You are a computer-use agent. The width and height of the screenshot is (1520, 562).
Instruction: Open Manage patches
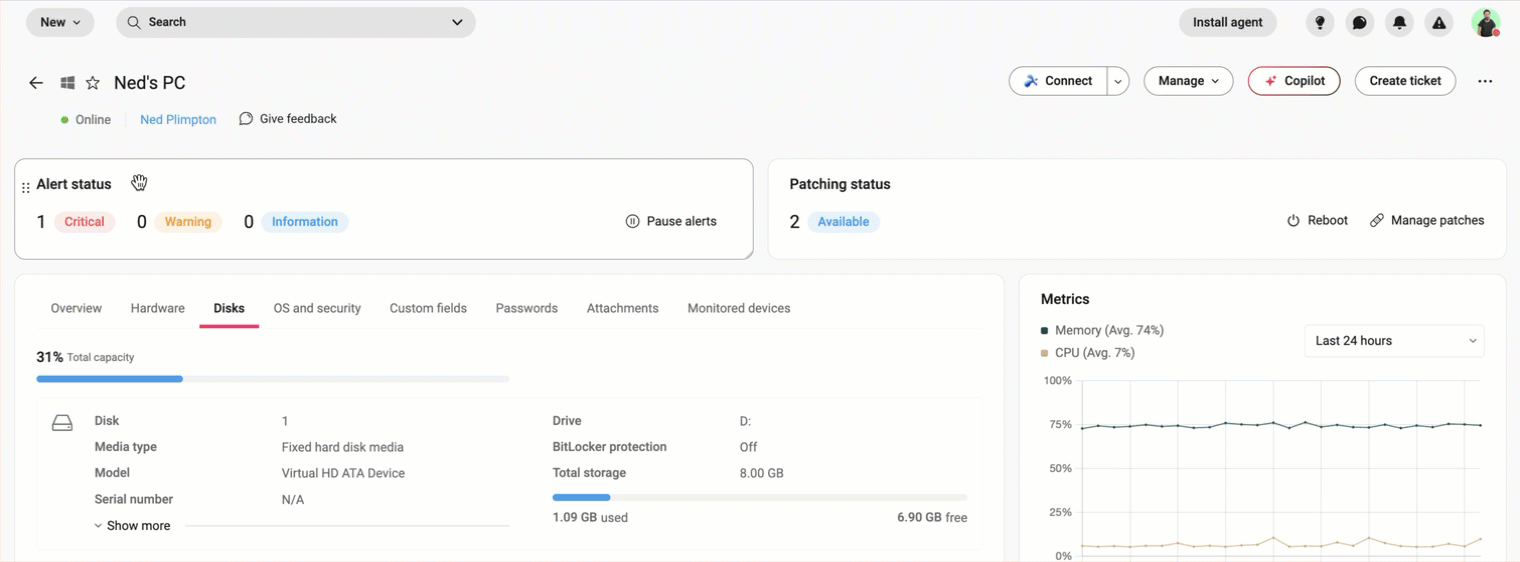coord(1427,220)
